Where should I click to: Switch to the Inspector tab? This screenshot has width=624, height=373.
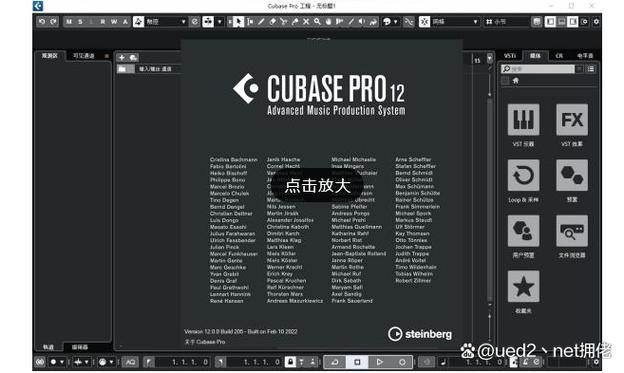(50, 56)
